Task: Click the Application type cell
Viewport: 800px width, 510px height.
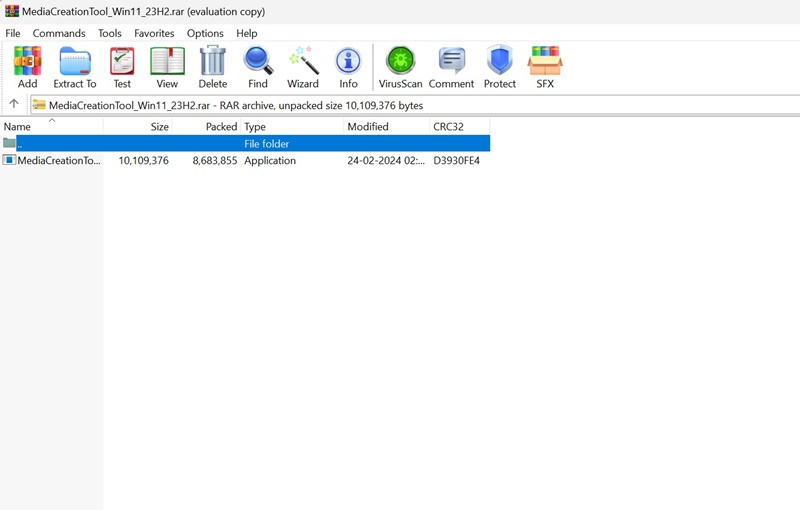Action: [270, 160]
